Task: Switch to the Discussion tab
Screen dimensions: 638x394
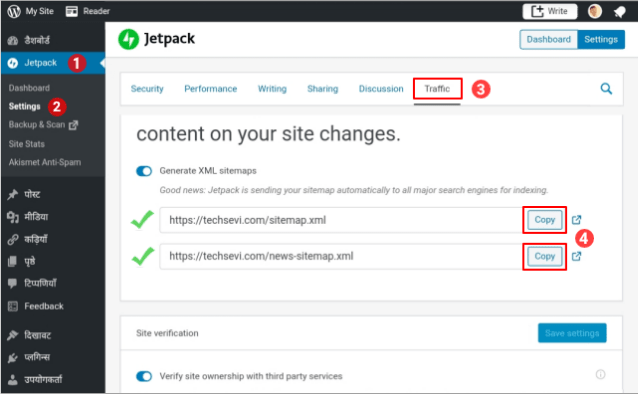Action: (x=381, y=89)
